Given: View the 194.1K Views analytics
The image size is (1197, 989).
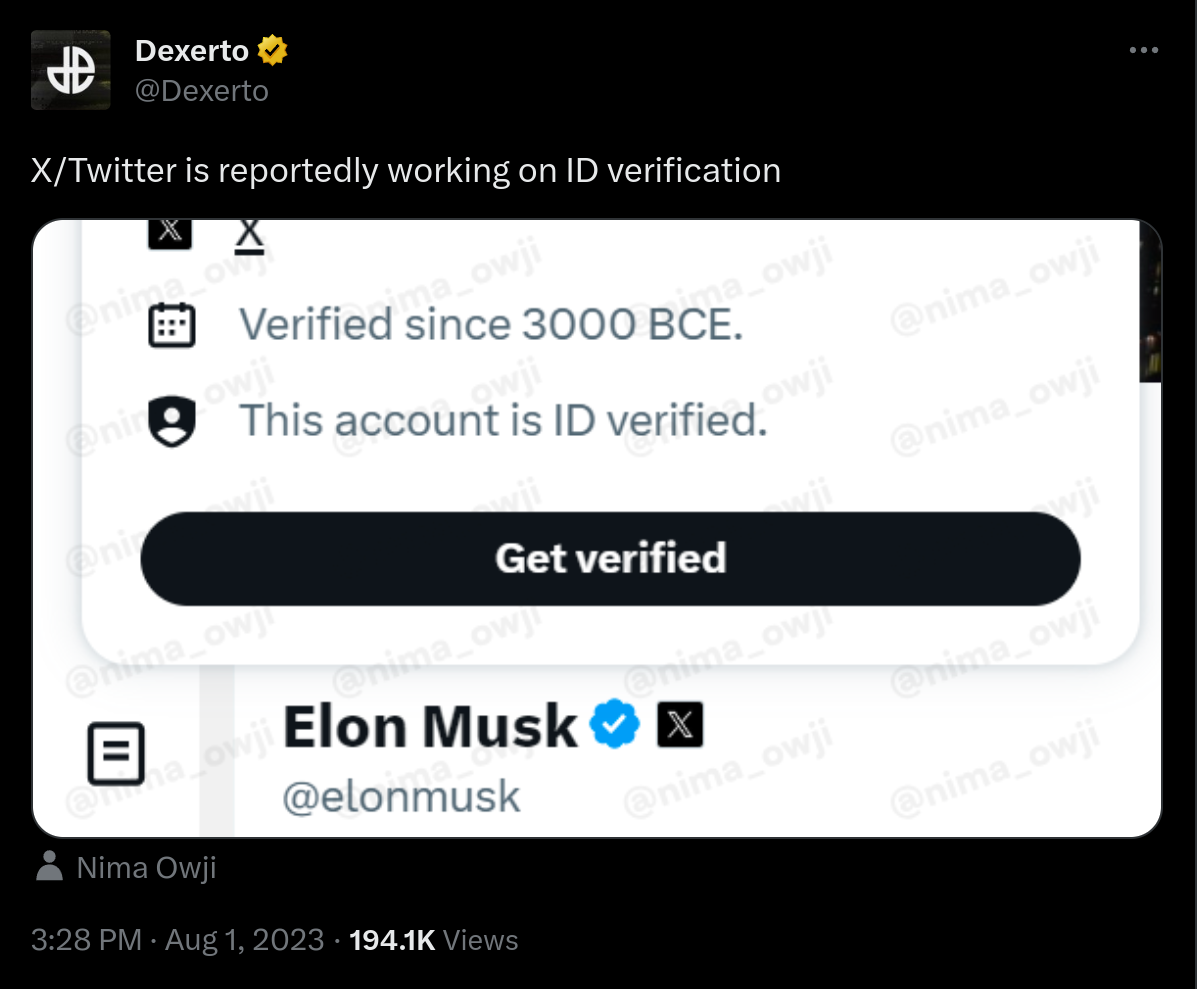Looking at the screenshot, I should coord(433,940).
